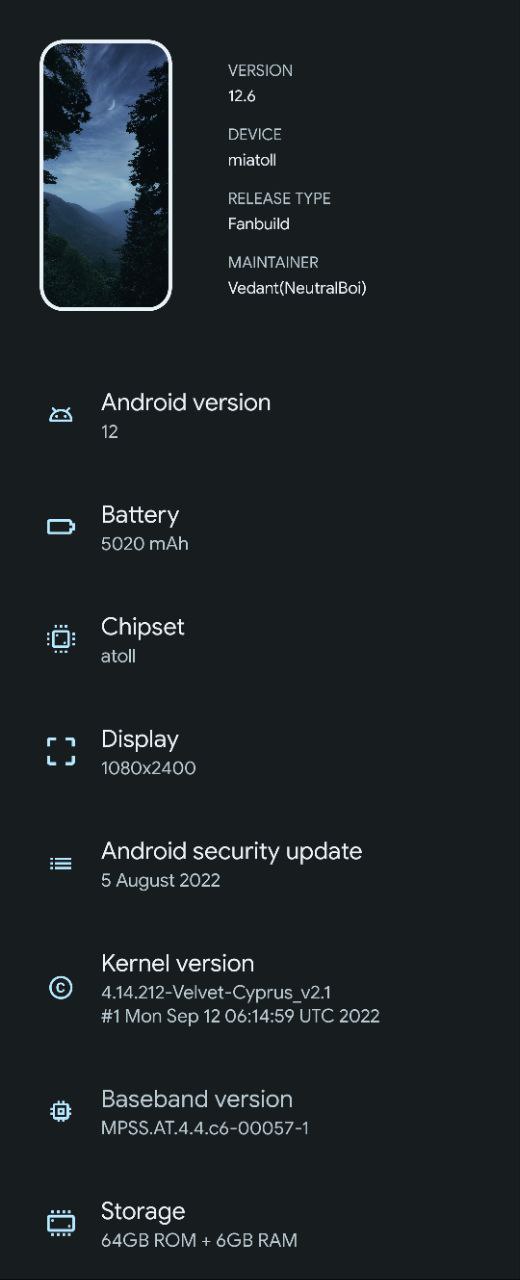This screenshot has height=1280, width=520.
Task: Tap the Display frame icon
Action: pos(61,751)
